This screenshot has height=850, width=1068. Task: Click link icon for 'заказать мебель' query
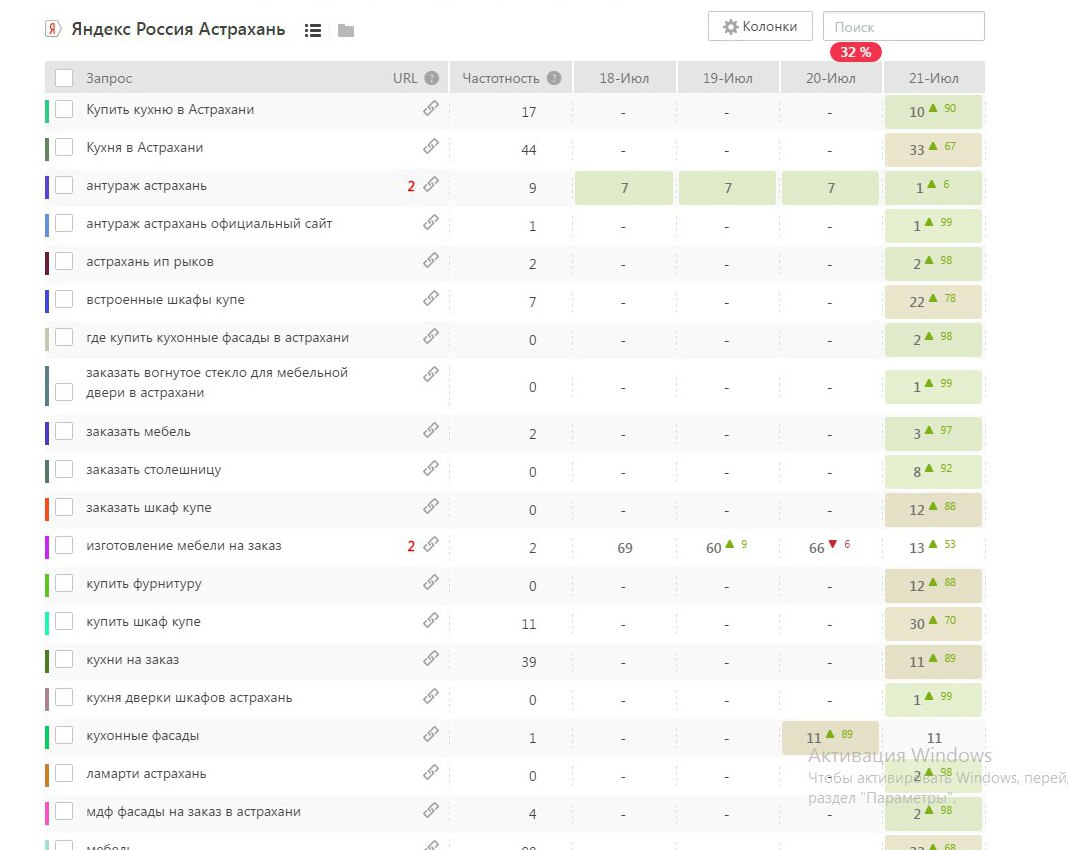point(431,431)
